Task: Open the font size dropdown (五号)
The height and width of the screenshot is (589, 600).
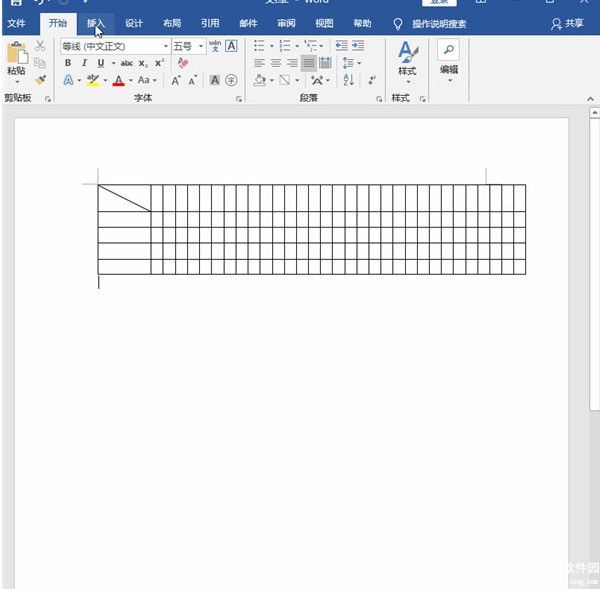Action: [x=187, y=46]
